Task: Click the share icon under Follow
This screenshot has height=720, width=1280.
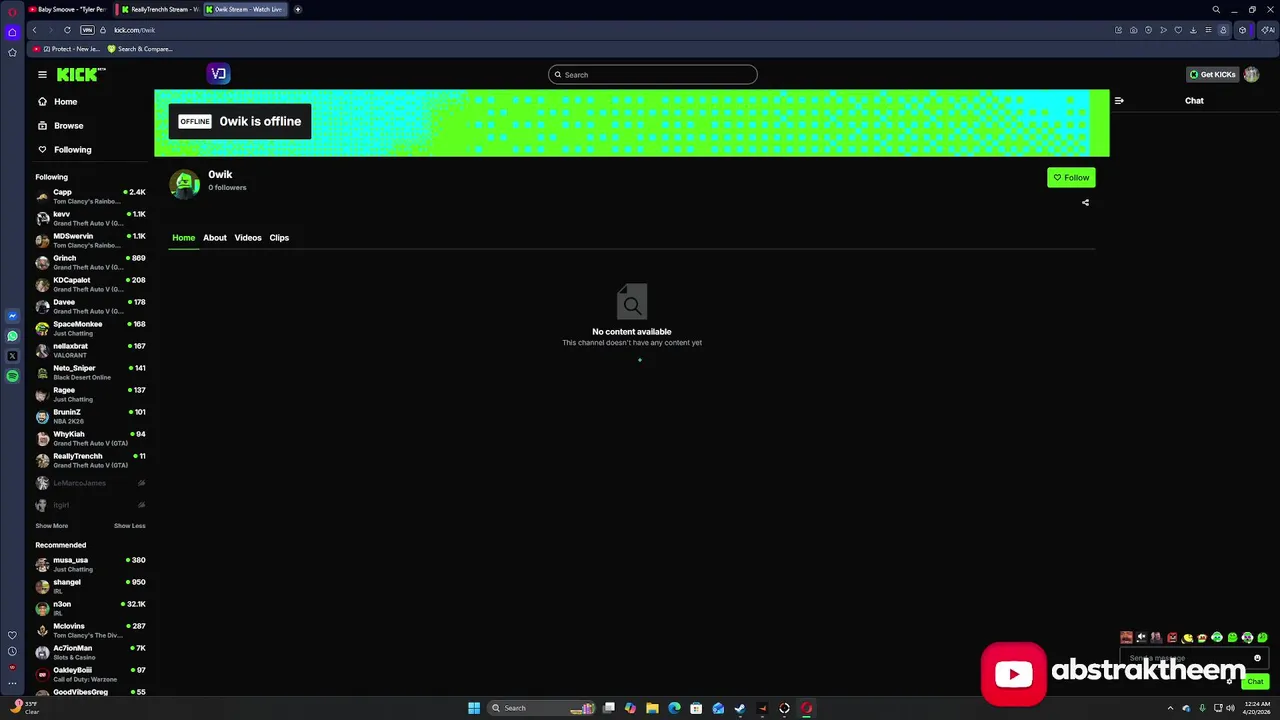Action: coord(1085,203)
